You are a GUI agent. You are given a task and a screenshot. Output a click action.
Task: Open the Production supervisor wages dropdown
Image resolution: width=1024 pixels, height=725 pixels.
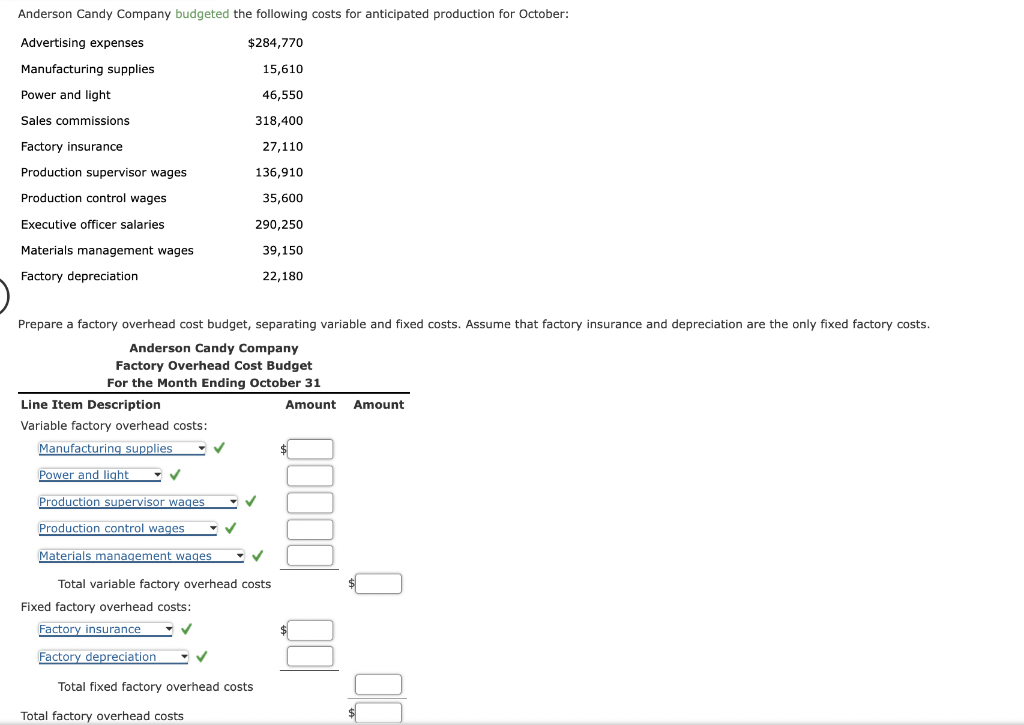[138, 502]
